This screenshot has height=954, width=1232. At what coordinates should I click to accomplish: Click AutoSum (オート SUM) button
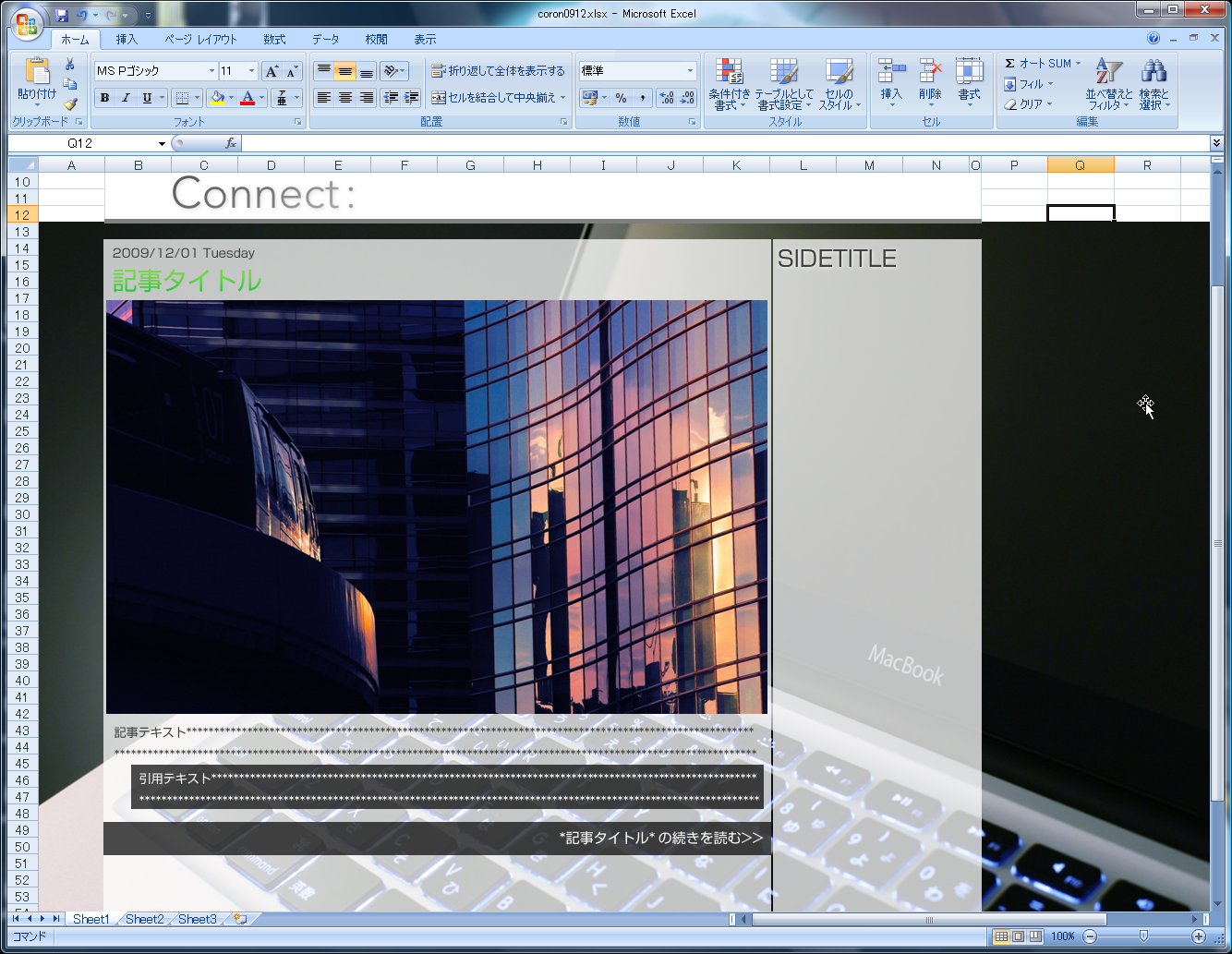pos(1037,64)
